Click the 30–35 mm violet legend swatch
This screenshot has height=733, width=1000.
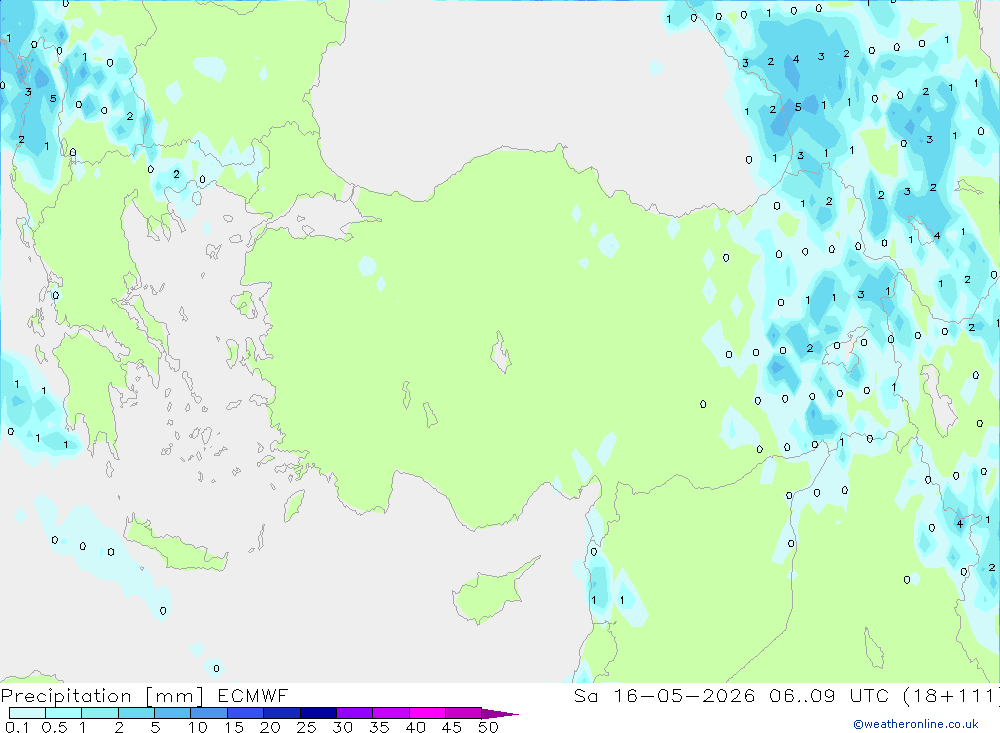(354, 713)
